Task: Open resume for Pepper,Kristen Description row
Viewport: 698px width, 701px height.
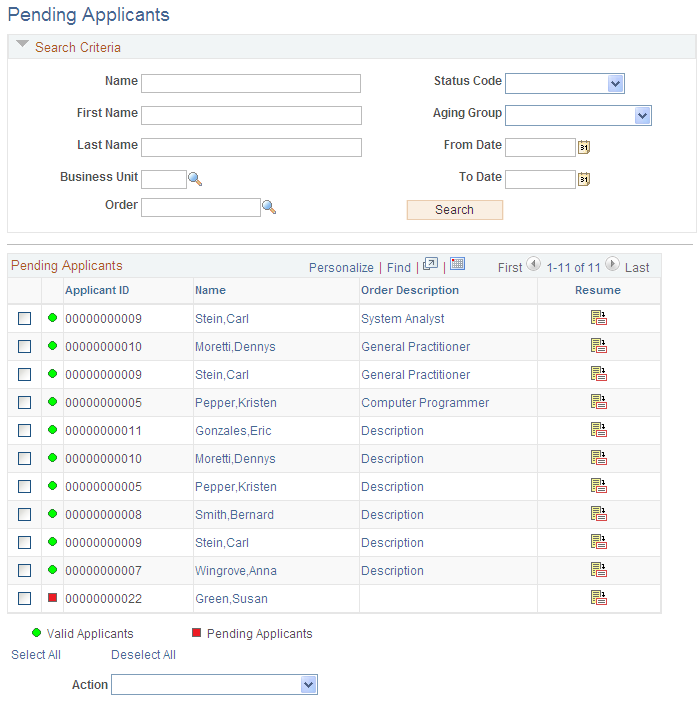Action: (599, 486)
